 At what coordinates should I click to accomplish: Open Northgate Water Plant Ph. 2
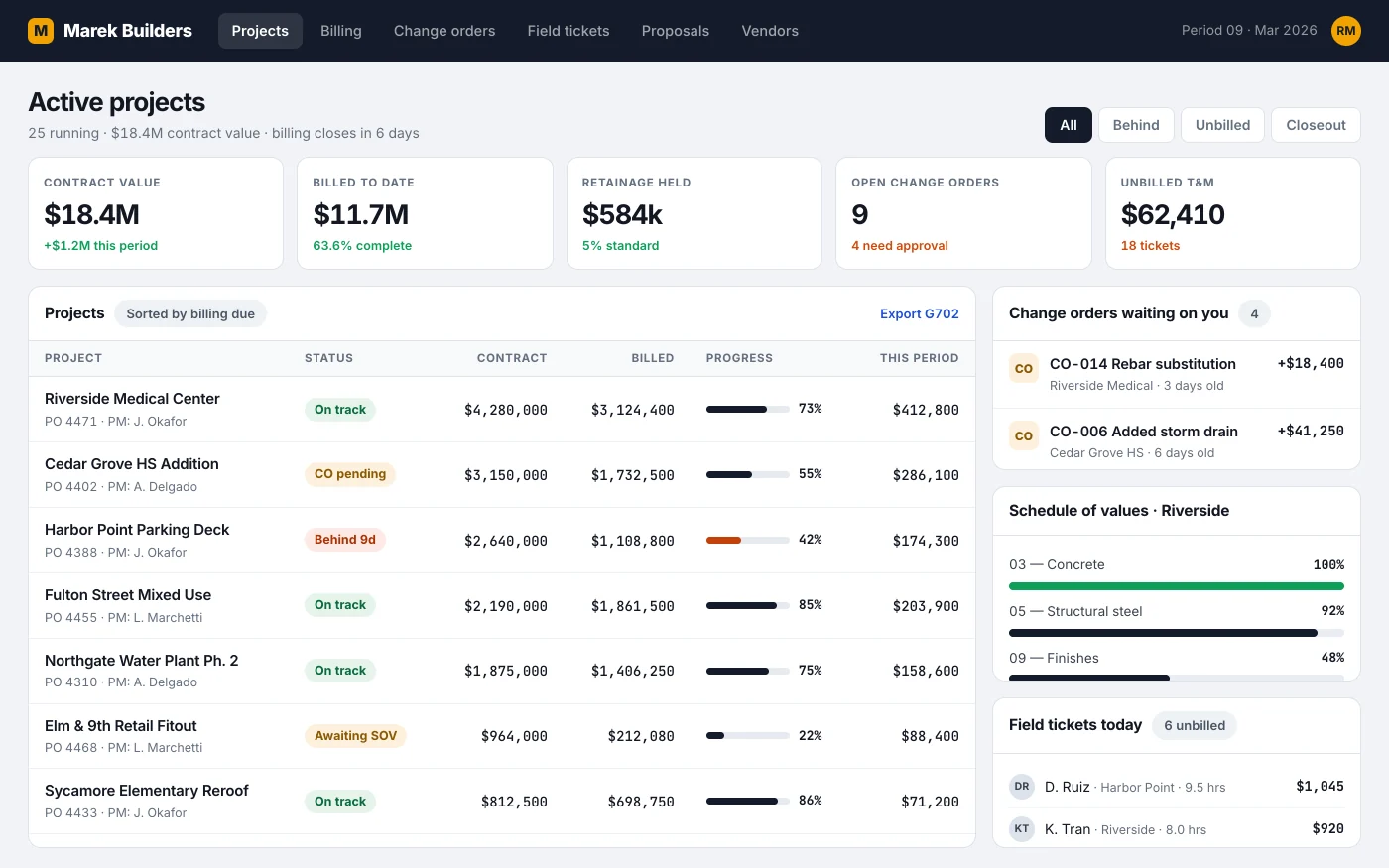[x=502, y=671]
